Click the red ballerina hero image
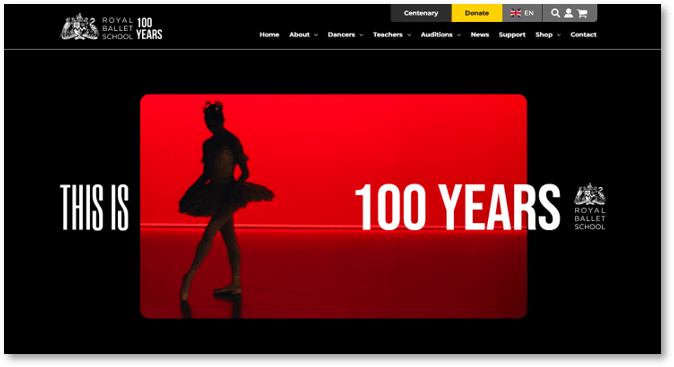This screenshot has height=367, width=674. [x=334, y=206]
